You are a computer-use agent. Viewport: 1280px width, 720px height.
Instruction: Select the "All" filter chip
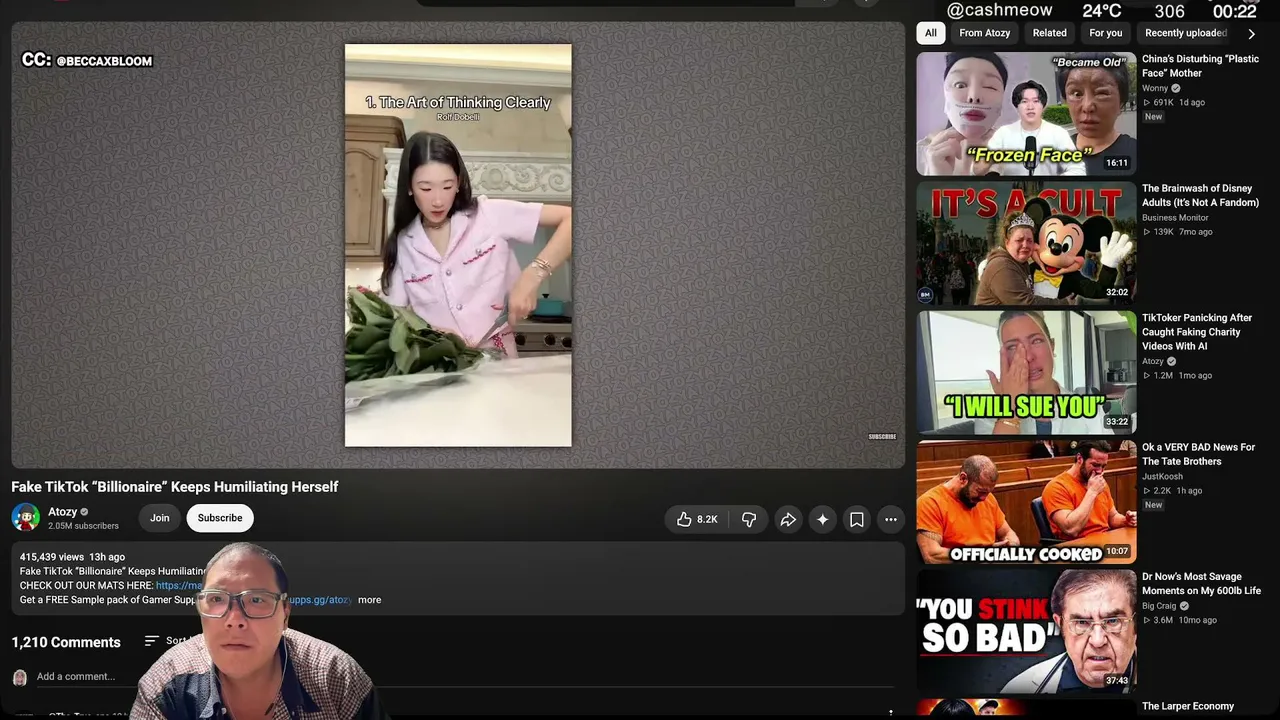931,33
